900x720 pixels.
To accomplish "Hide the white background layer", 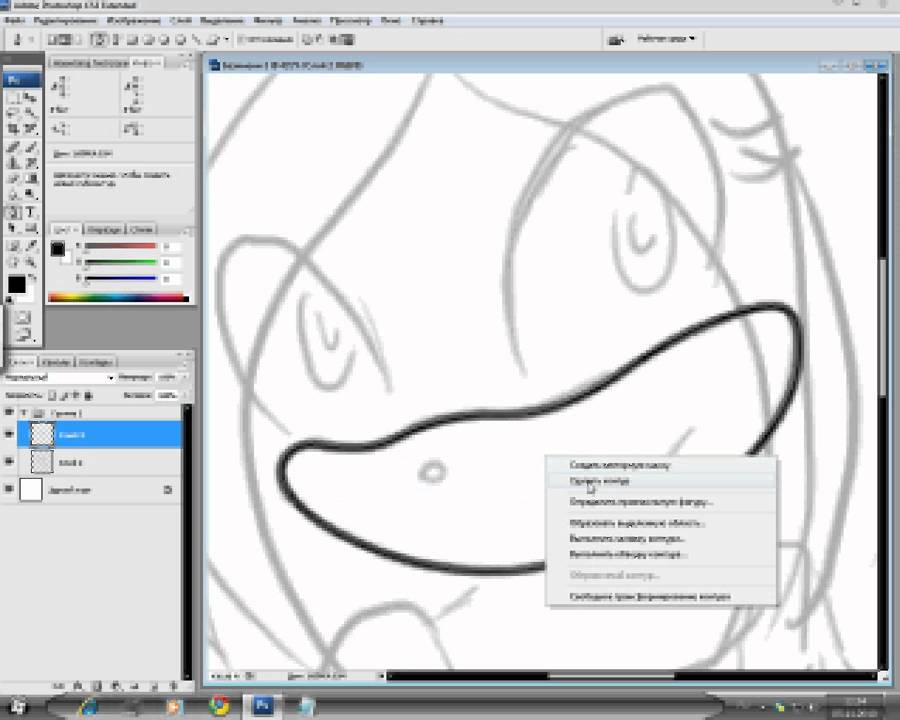I will (9, 489).
